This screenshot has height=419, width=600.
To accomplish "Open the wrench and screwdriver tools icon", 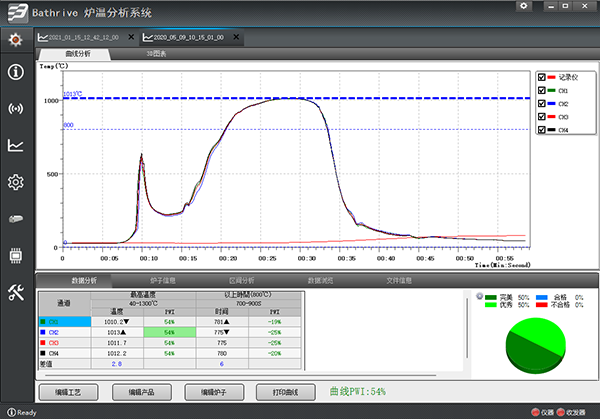I will click(x=15, y=292).
